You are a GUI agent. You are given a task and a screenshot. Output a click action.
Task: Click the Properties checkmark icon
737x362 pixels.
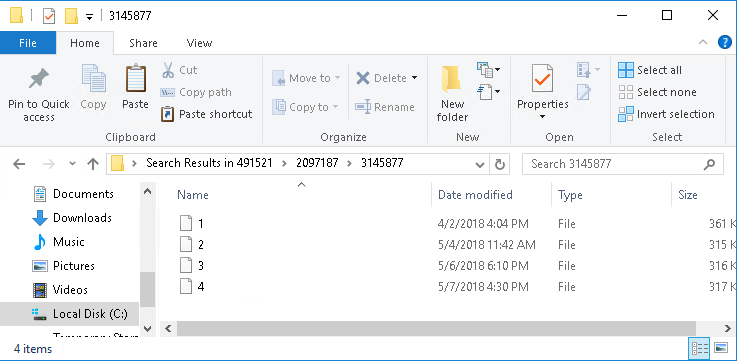(x=542, y=78)
